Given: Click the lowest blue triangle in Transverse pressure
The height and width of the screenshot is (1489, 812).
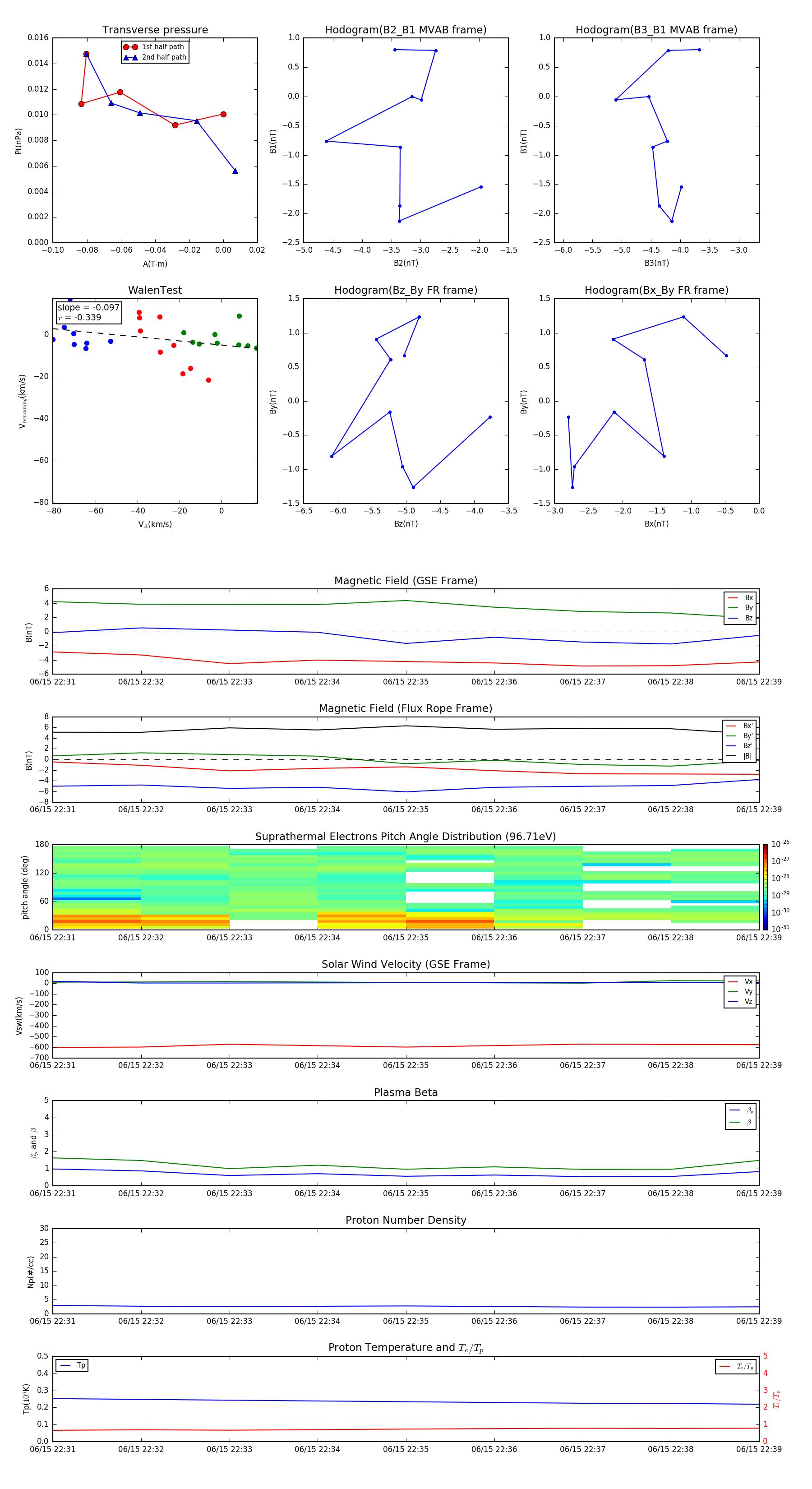Looking at the screenshot, I should (235, 171).
